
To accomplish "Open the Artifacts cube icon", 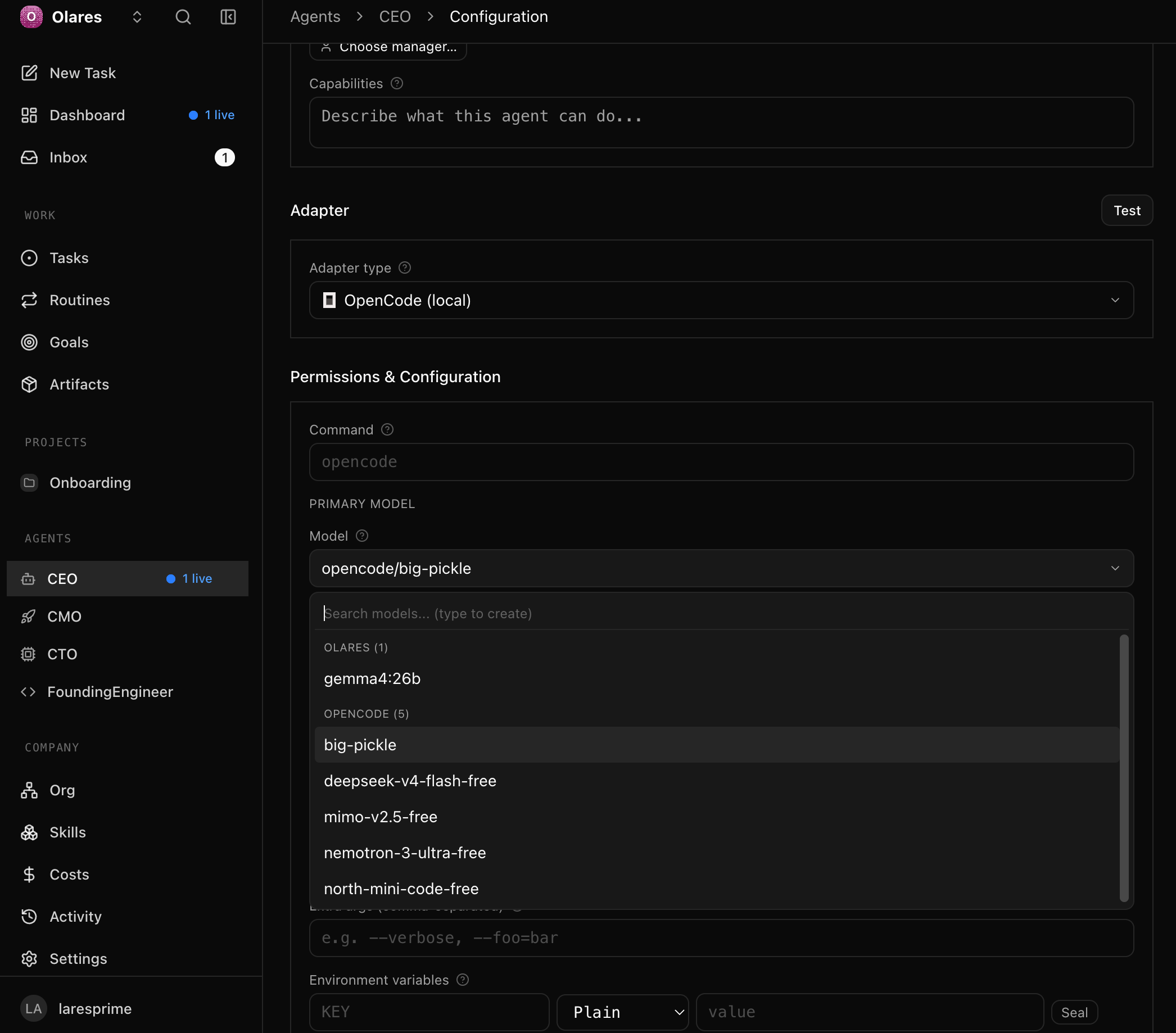I will pyautogui.click(x=29, y=384).
